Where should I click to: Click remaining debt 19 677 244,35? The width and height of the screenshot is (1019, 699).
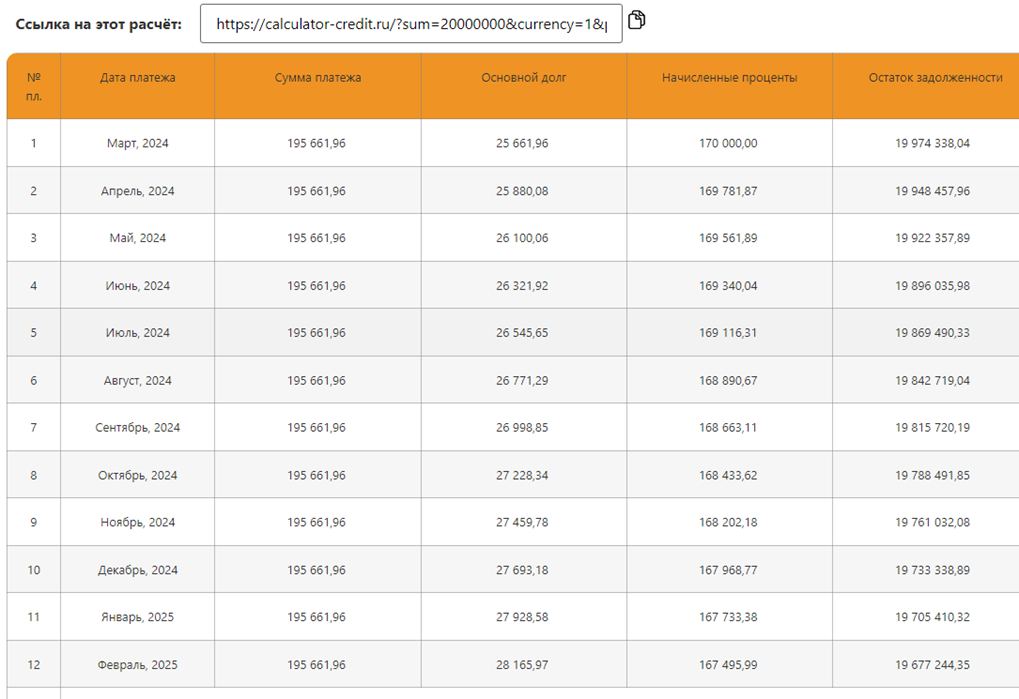pos(933,665)
